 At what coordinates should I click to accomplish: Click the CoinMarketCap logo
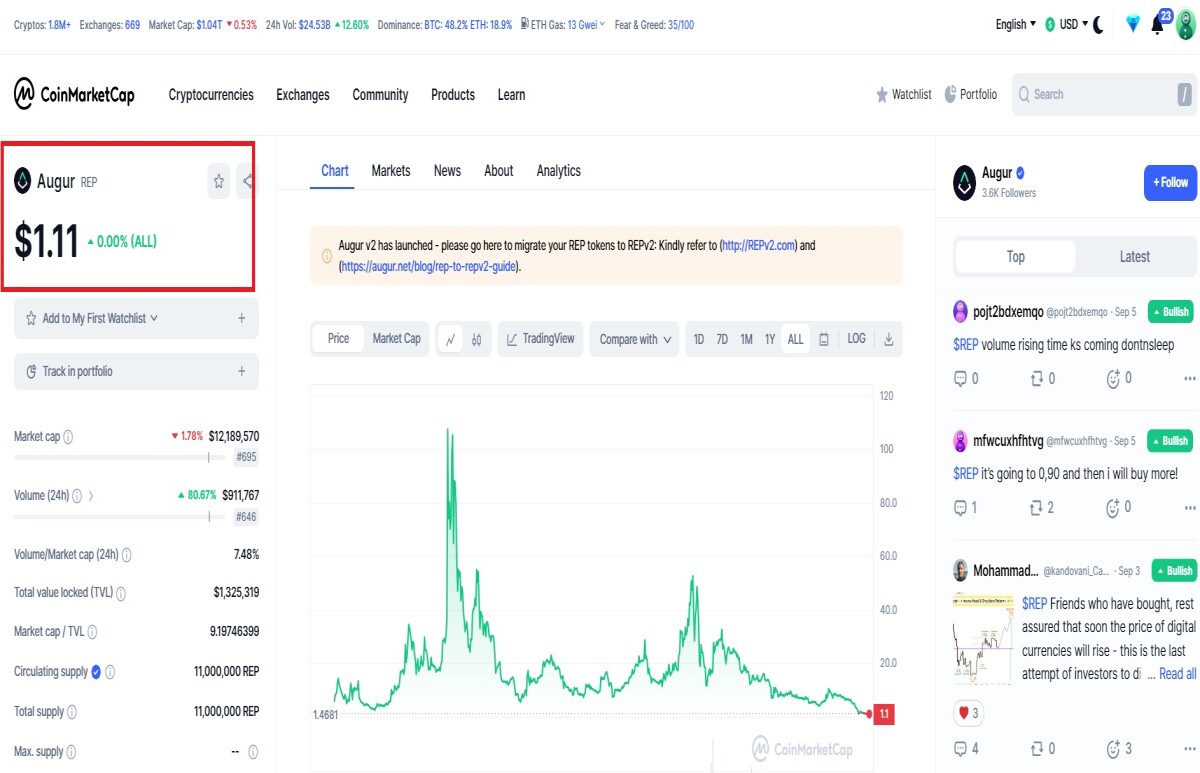(74, 94)
